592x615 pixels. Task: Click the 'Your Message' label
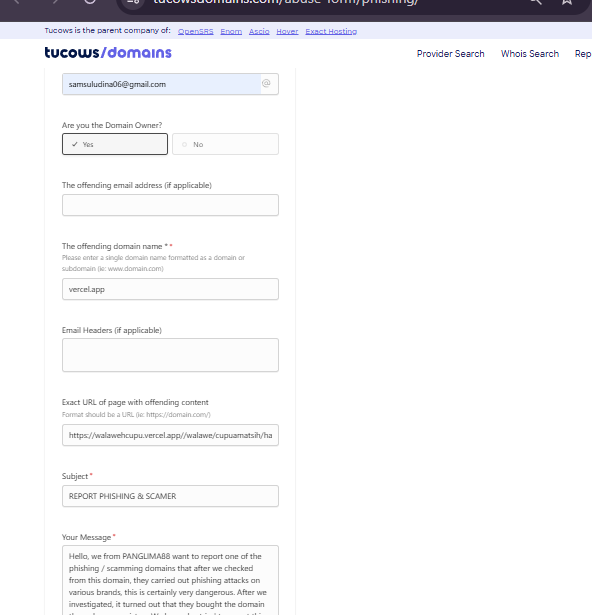pos(86,537)
